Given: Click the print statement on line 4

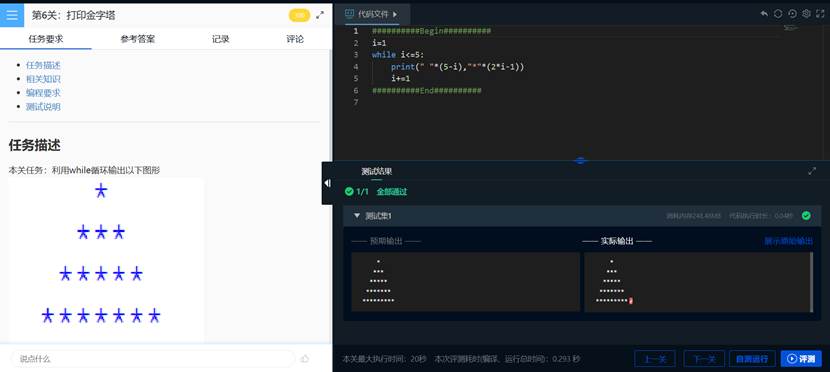Looking at the screenshot, I should 457,67.
